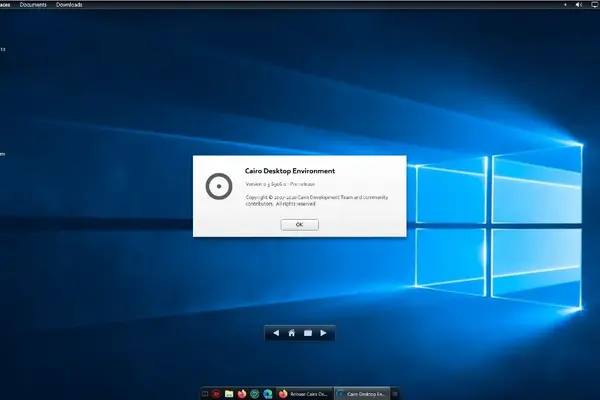The width and height of the screenshot is (600, 400).
Task: Switch to the Release Cairo Firefox window
Action: (x=304, y=394)
